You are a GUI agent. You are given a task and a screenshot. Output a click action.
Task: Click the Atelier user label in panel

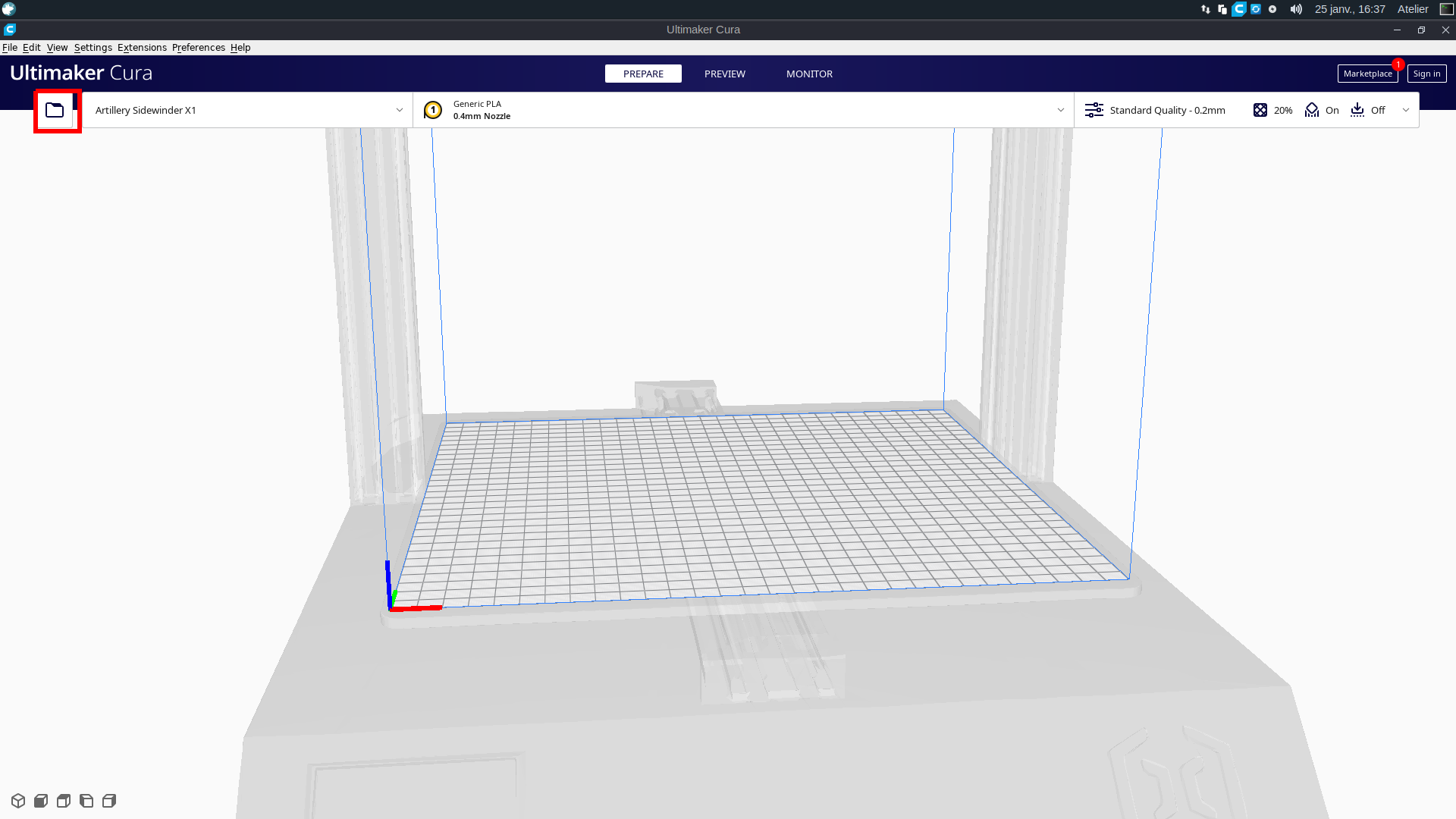pos(1413,9)
